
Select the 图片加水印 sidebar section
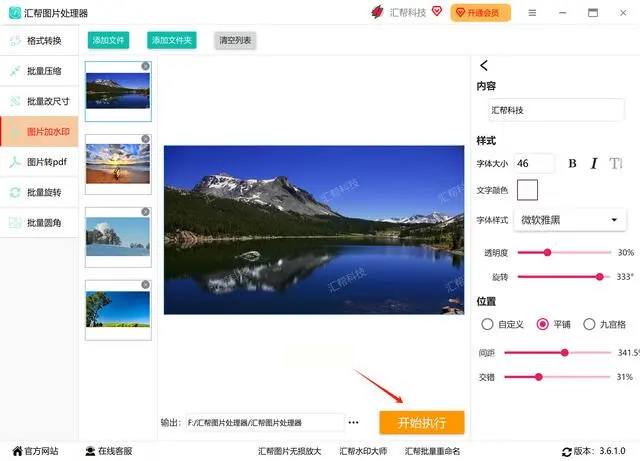click(x=39, y=131)
